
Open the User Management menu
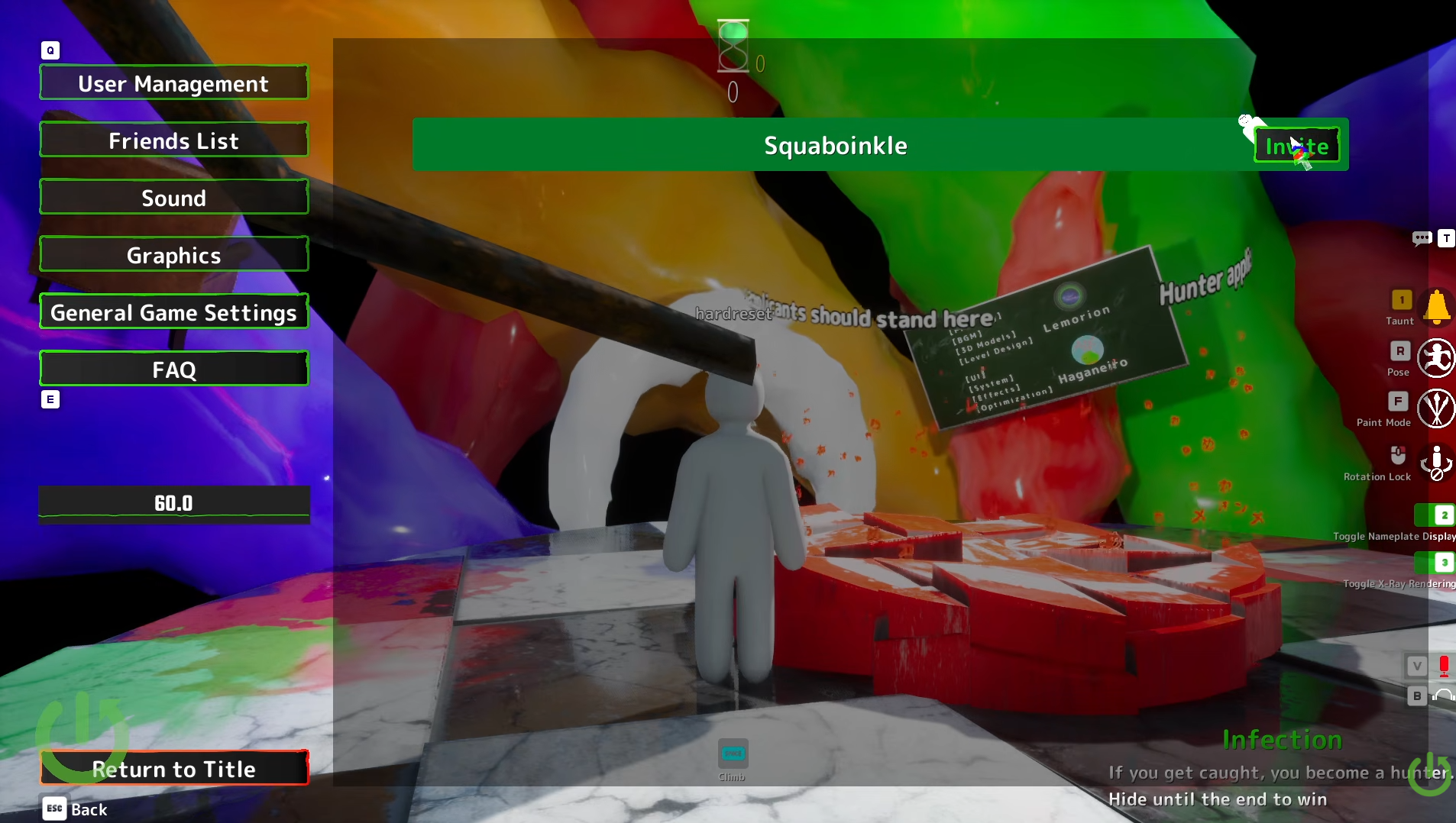(x=174, y=83)
